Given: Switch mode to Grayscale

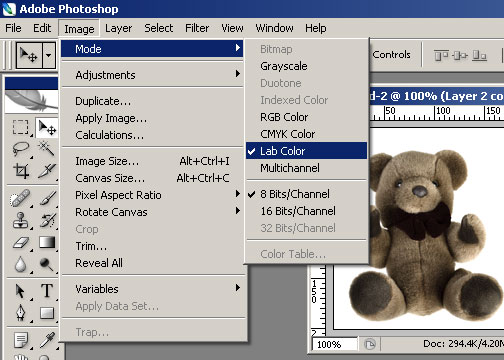Looking at the screenshot, I should tap(307, 66).
